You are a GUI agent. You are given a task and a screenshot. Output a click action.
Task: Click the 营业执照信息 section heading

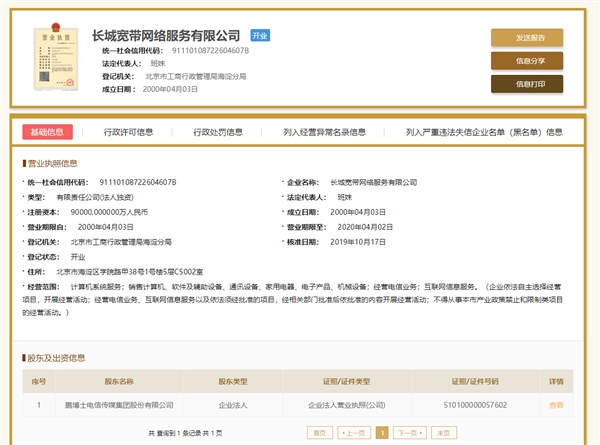(52, 163)
